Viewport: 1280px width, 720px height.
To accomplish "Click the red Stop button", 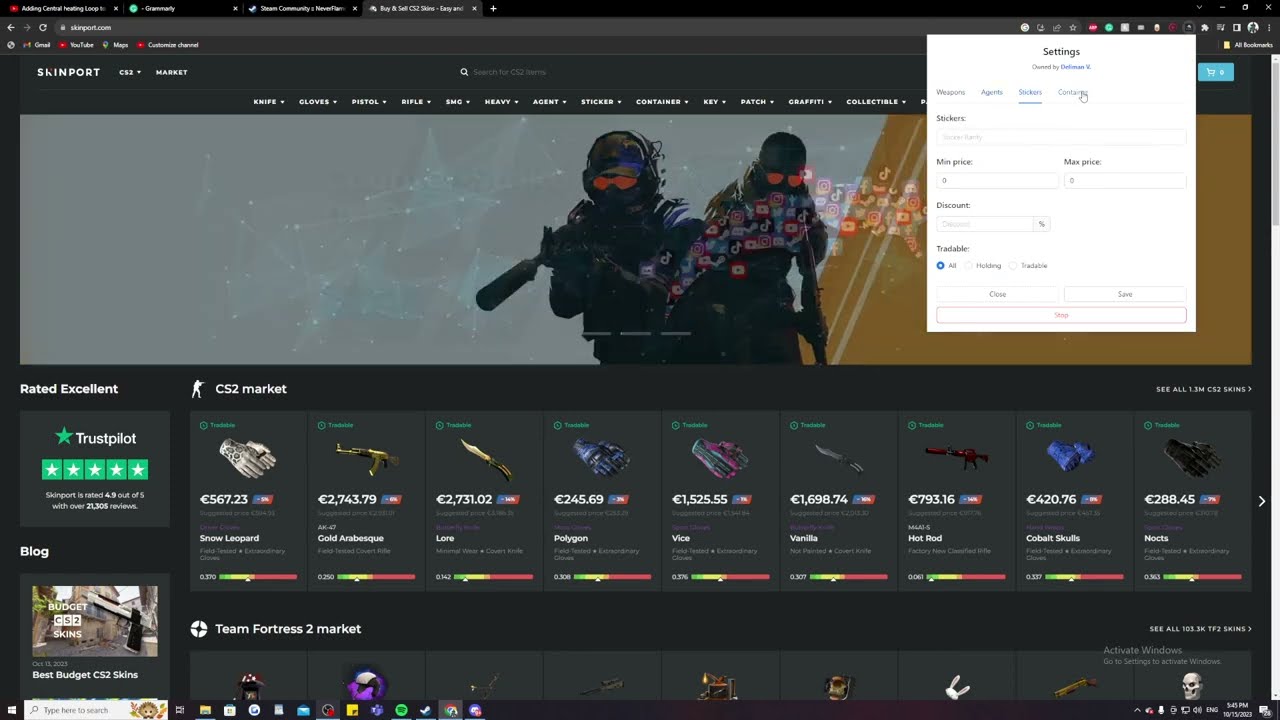I will point(1061,315).
